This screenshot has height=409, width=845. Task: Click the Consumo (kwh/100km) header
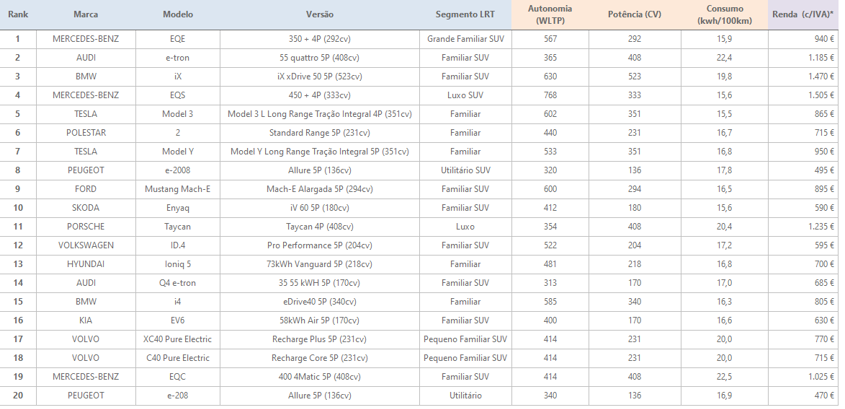[724, 15]
